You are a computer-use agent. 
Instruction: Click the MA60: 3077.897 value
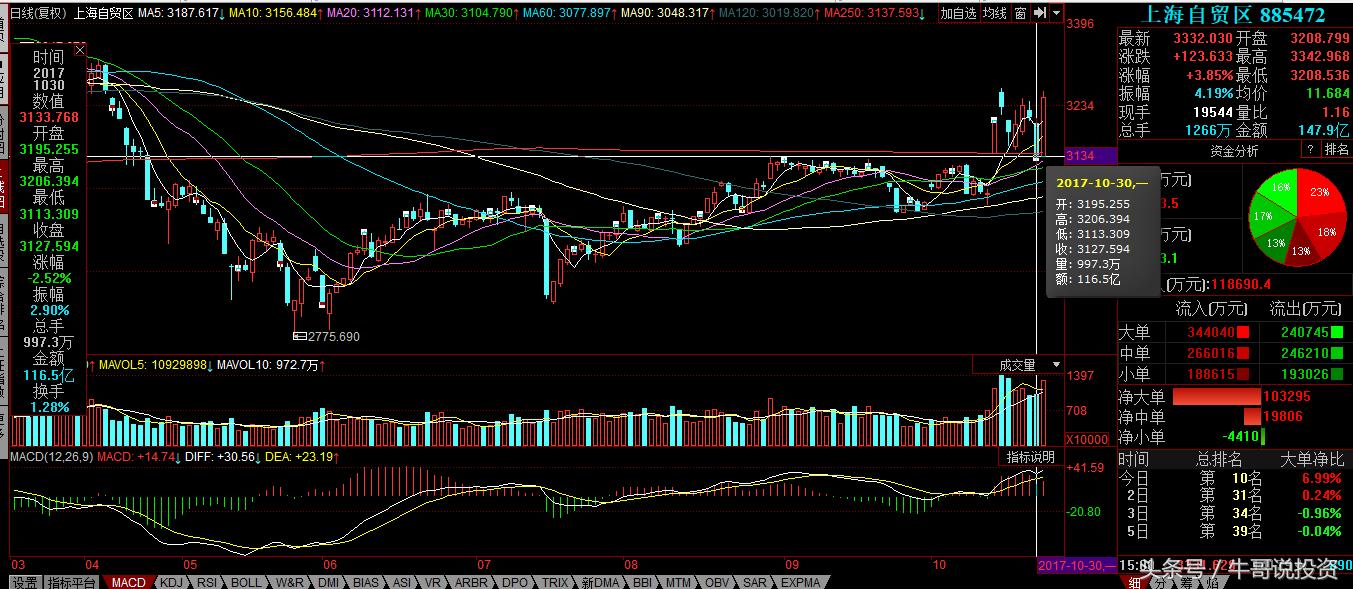(567, 13)
